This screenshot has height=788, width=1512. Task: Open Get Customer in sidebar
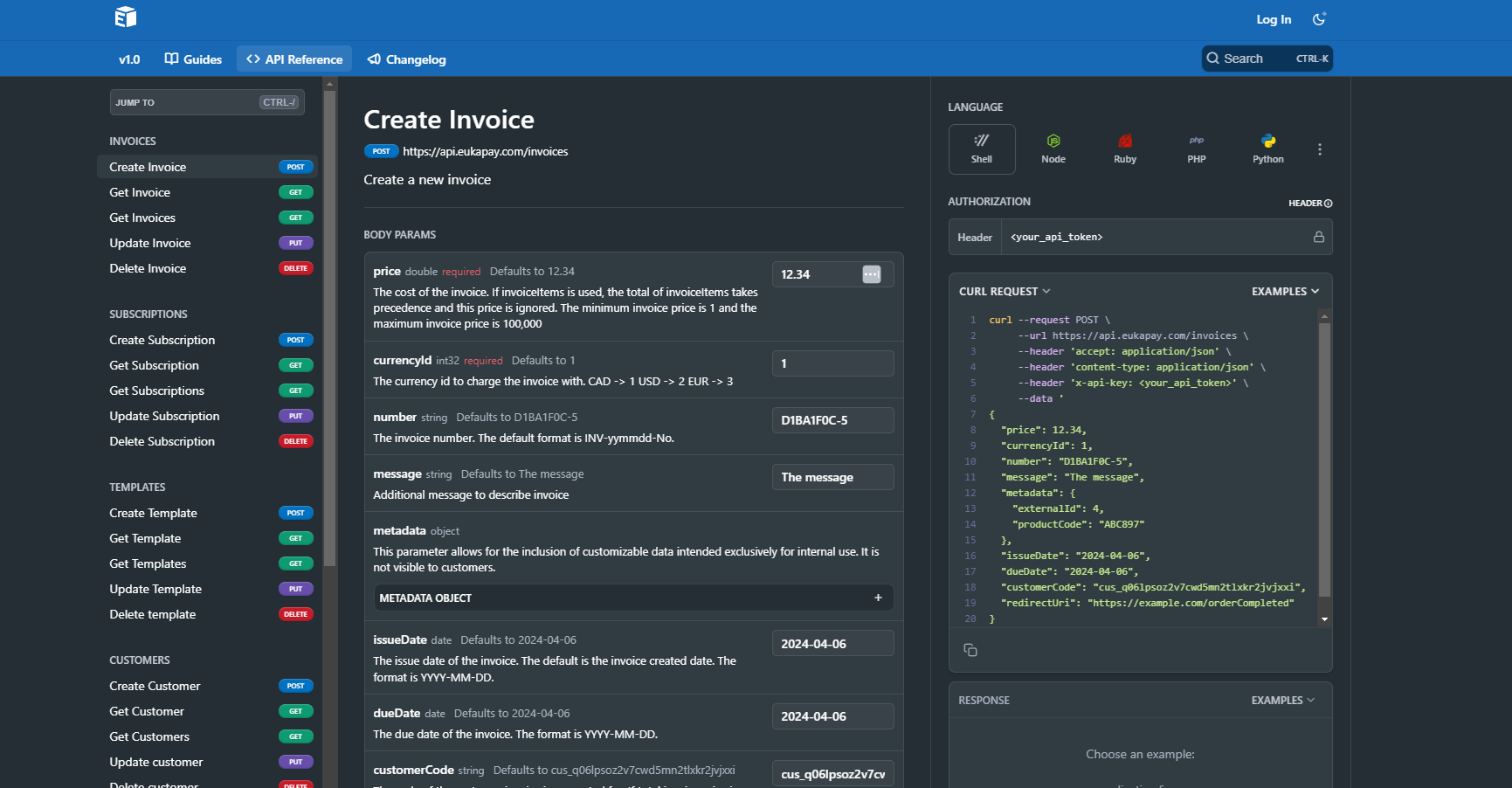point(207,711)
